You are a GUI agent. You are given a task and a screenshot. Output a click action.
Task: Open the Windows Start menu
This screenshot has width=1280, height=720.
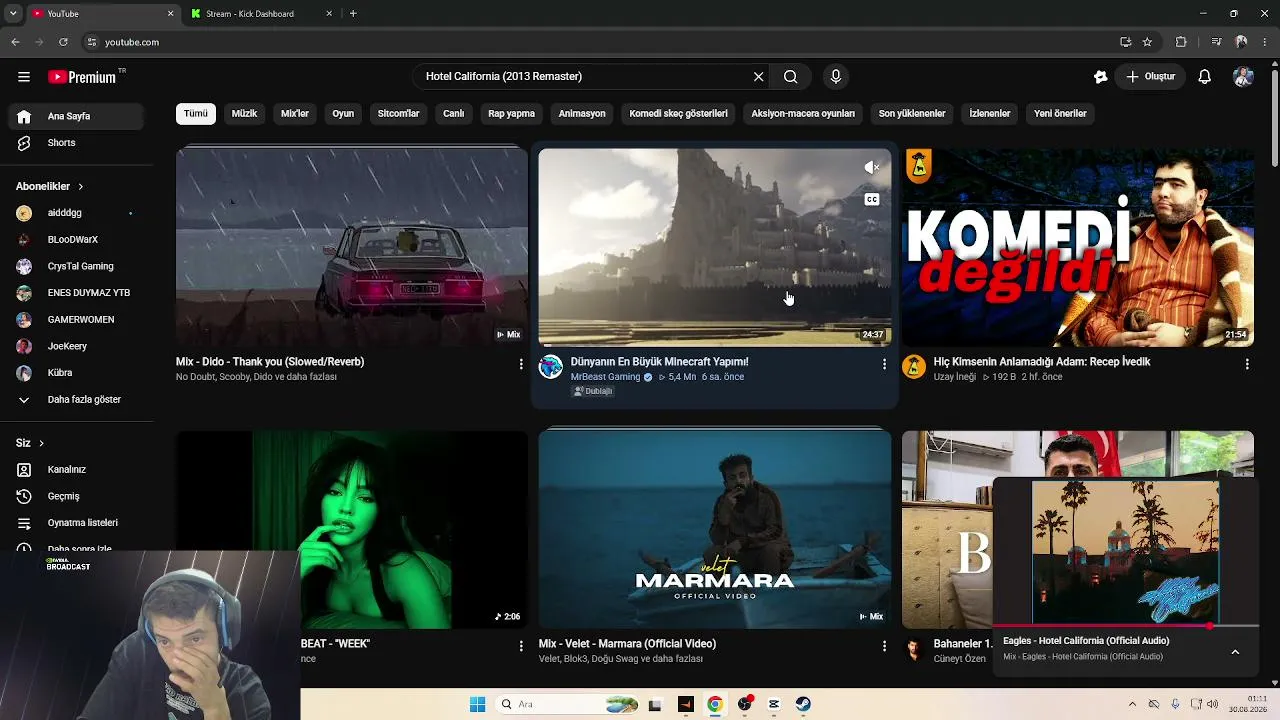(x=477, y=704)
